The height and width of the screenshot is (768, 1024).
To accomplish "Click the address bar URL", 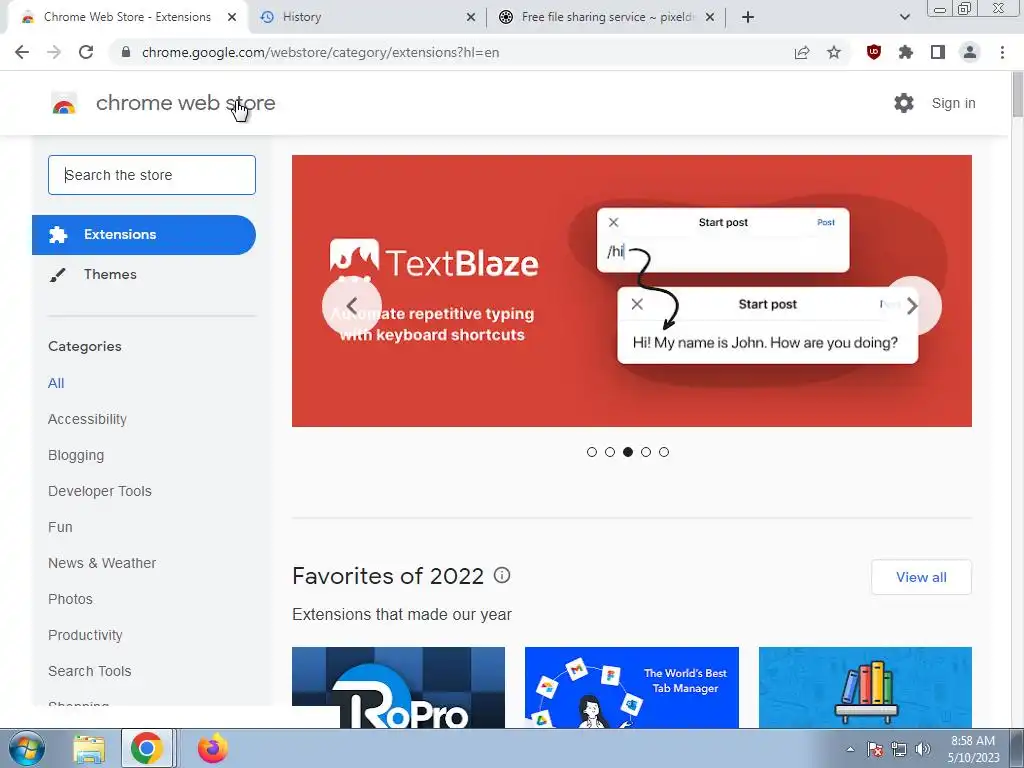I will click(x=320, y=52).
